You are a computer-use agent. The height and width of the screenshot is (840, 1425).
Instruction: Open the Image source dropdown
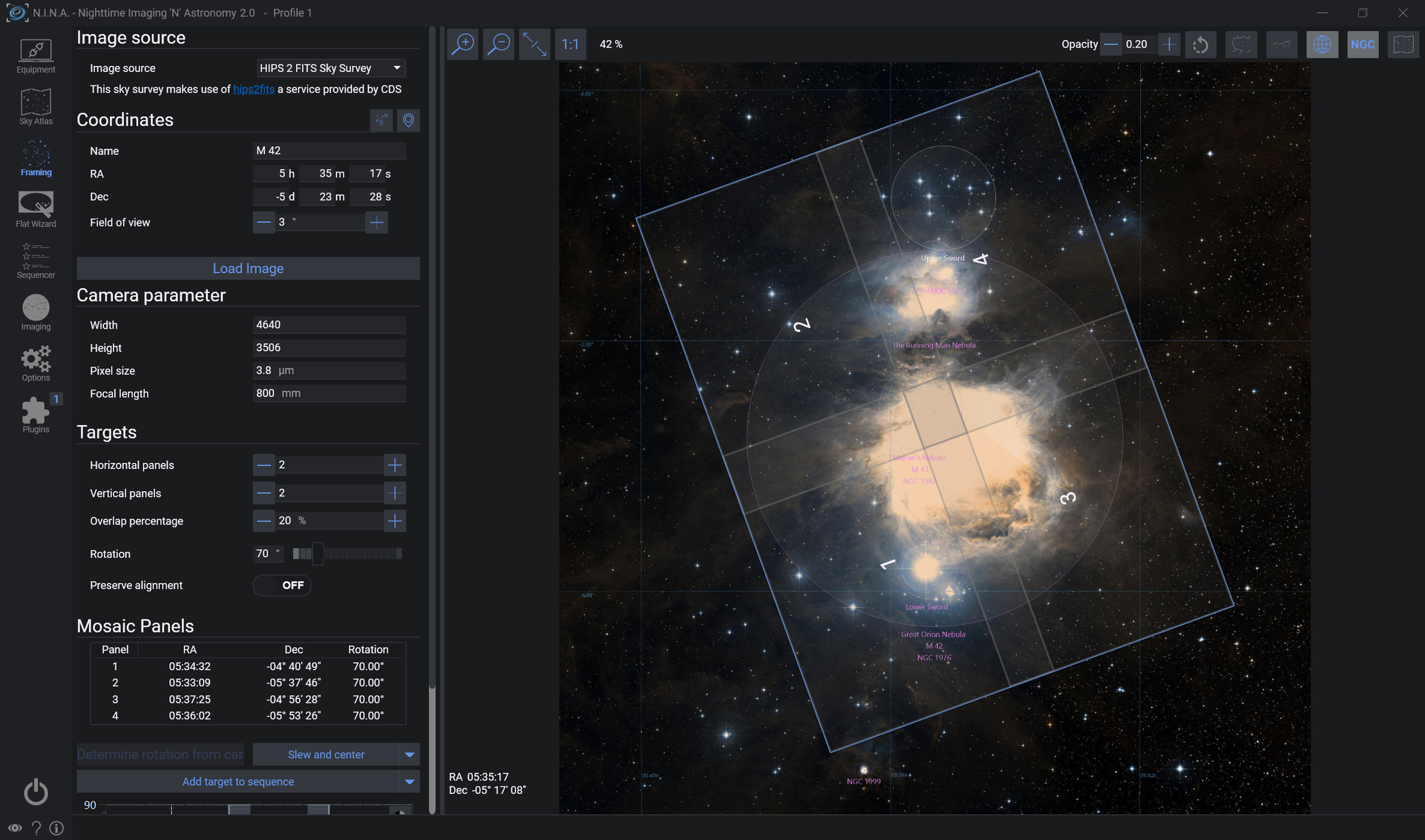coord(330,68)
